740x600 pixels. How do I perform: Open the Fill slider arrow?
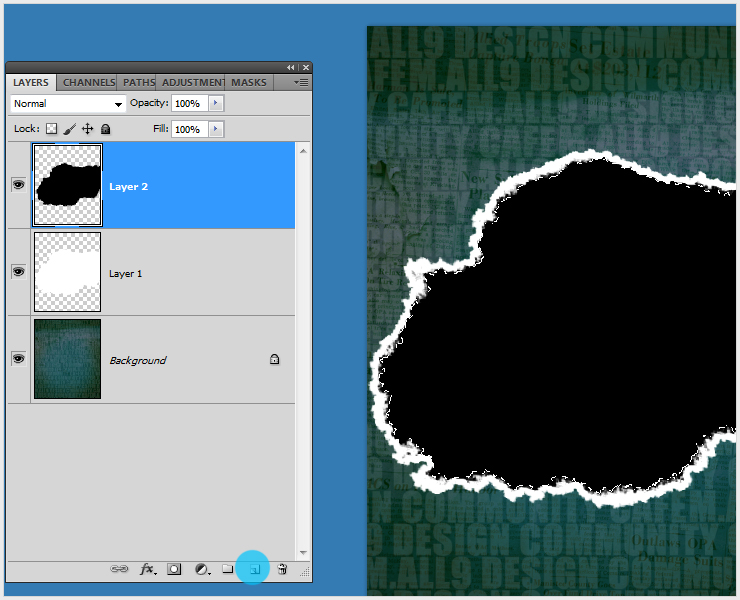point(216,130)
